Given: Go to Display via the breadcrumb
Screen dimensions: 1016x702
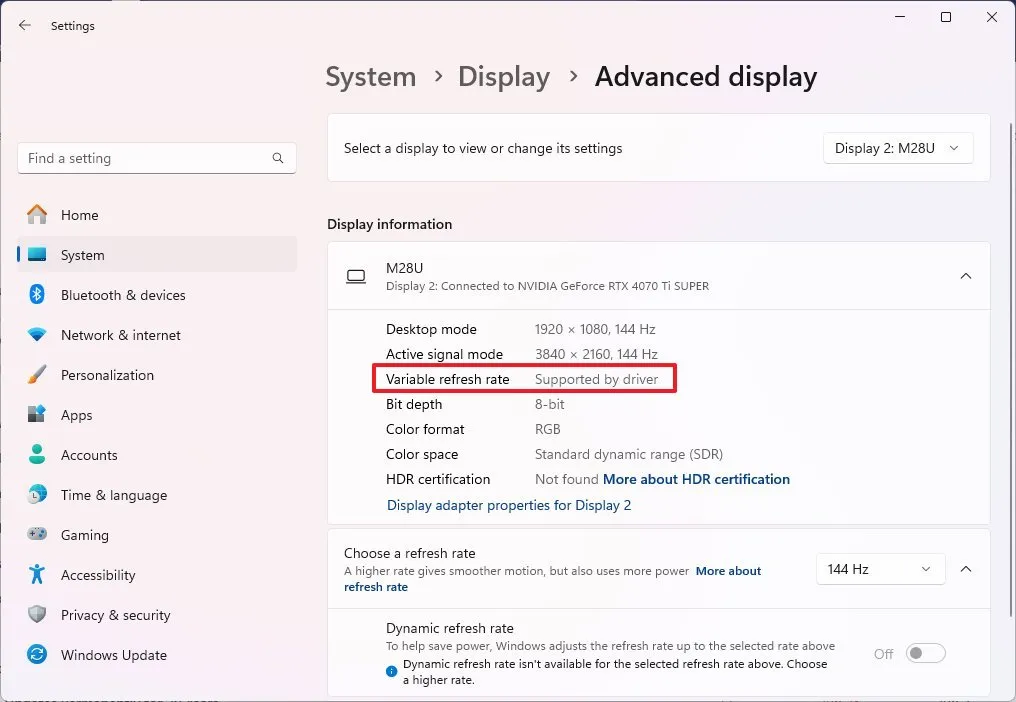Looking at the screenshot, I should (x=503, y=77).
